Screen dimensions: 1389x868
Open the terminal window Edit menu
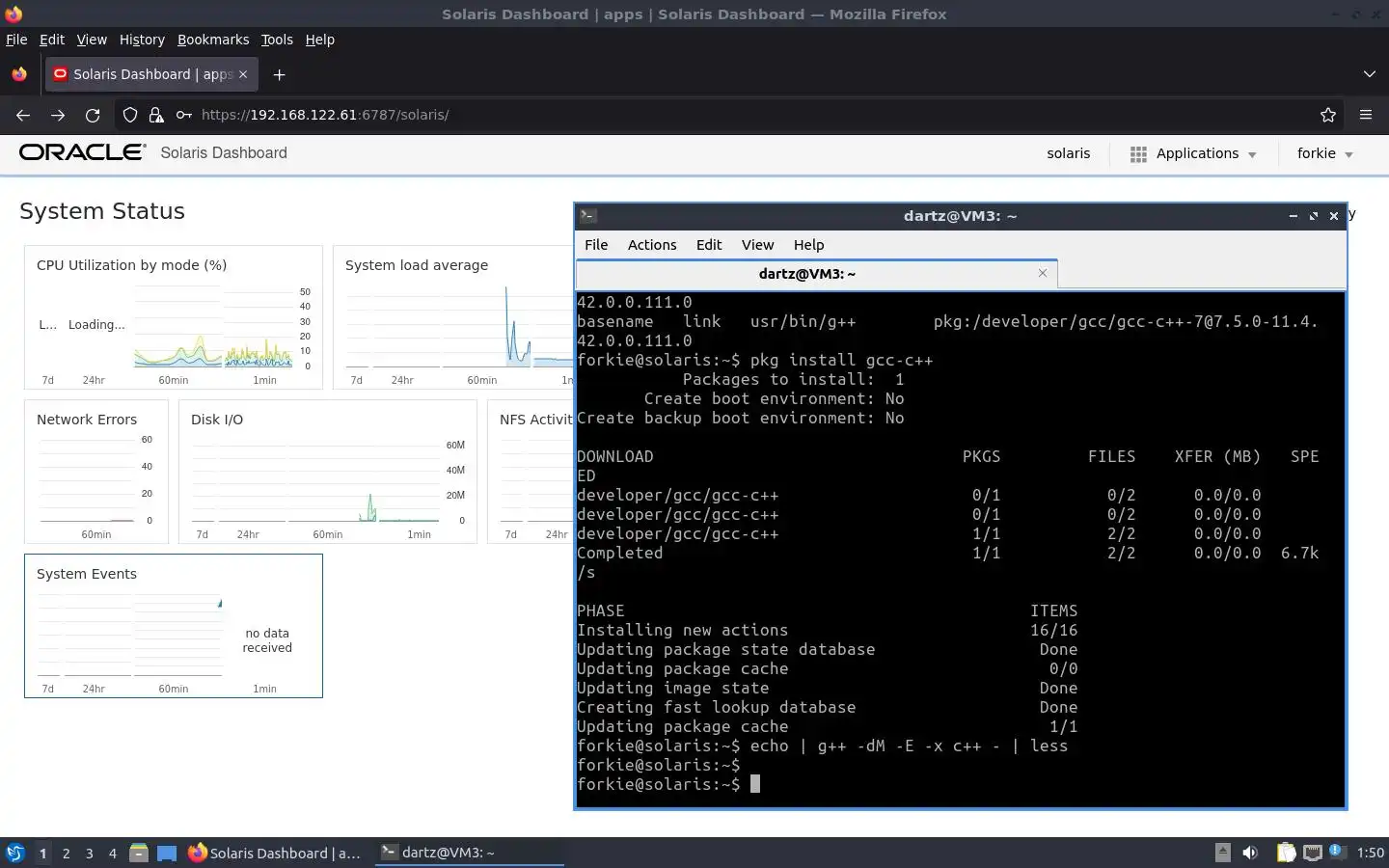(x=709, y=245)
